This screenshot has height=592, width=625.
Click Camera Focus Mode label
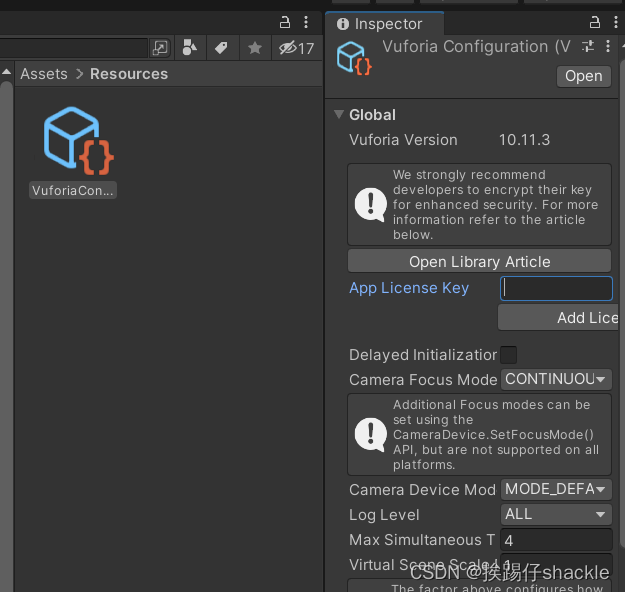(x=423, y=380)
